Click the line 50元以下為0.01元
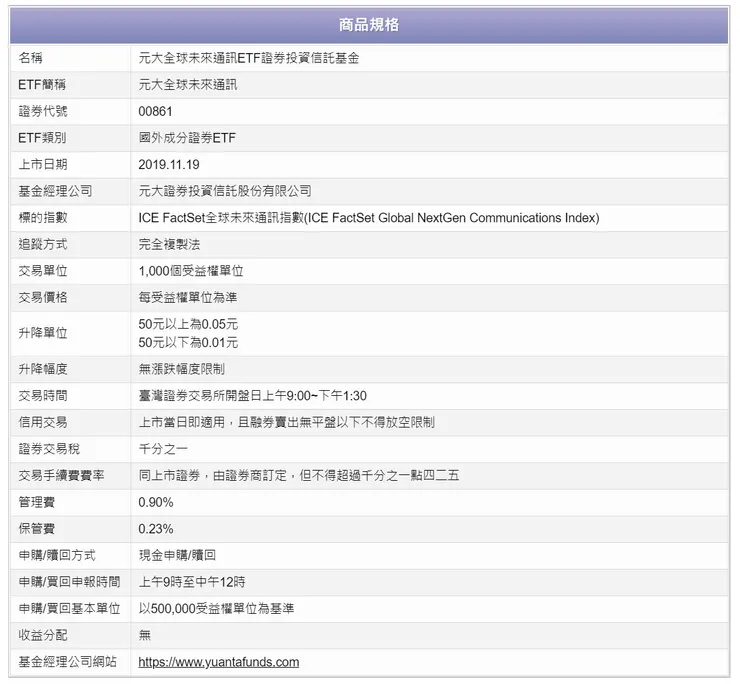 (x=188, y=342)
